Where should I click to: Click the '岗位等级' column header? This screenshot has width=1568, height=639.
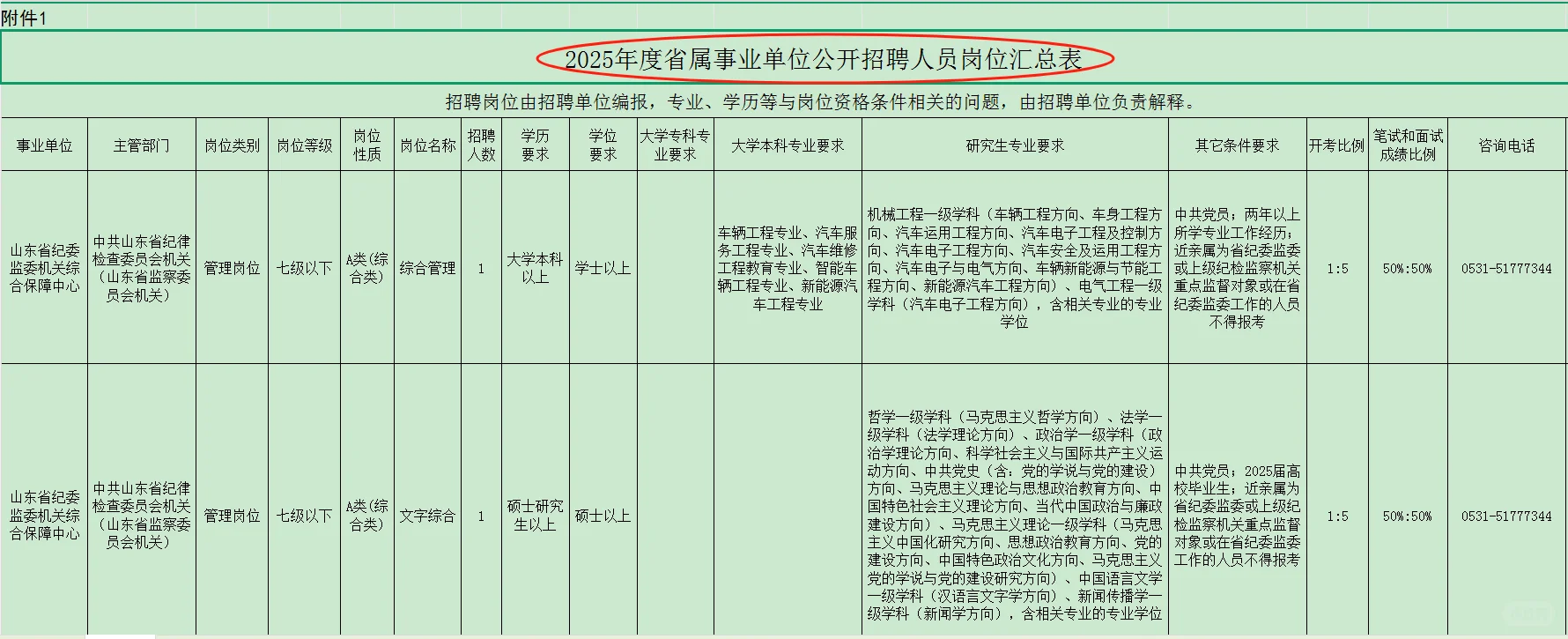coord(304,145)
